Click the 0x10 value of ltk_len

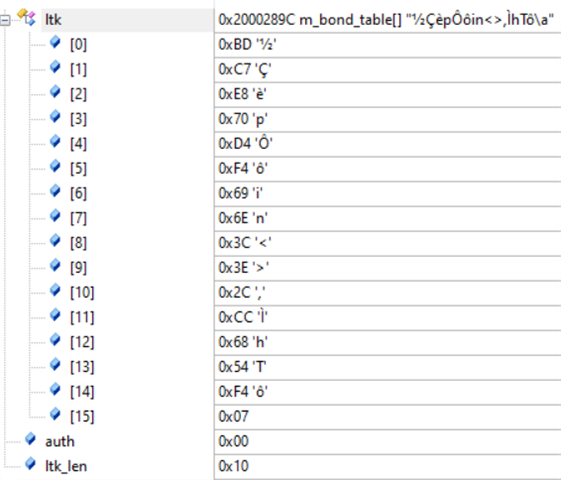tap(233, 466)
